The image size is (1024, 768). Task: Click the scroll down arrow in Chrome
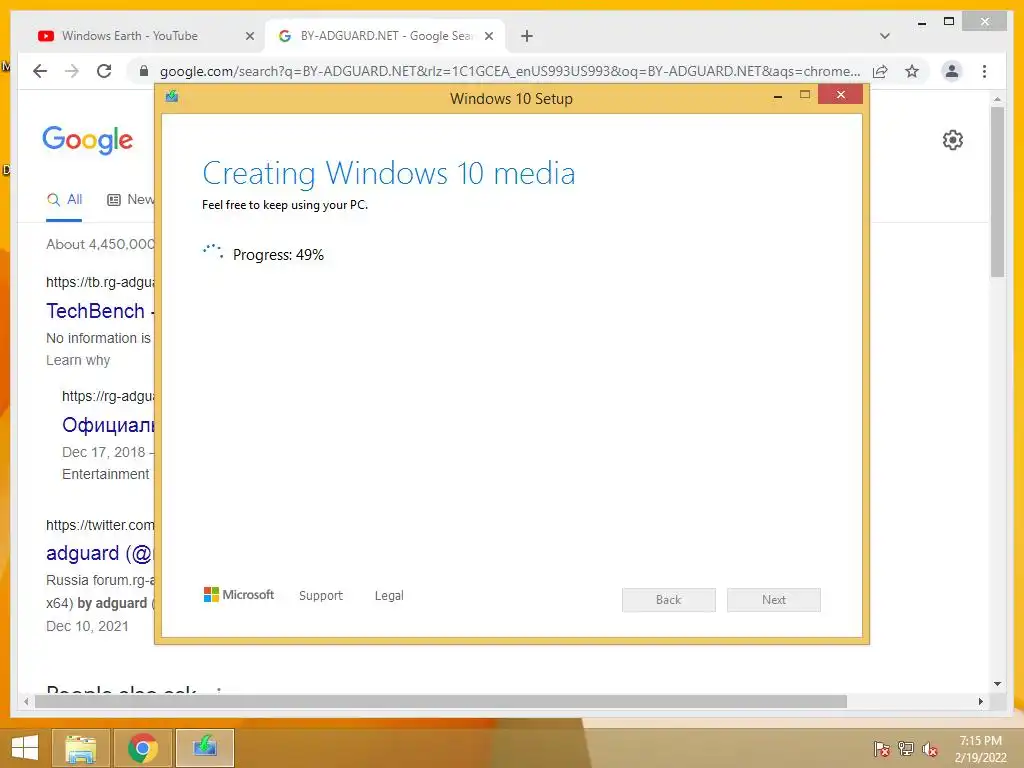997,684
